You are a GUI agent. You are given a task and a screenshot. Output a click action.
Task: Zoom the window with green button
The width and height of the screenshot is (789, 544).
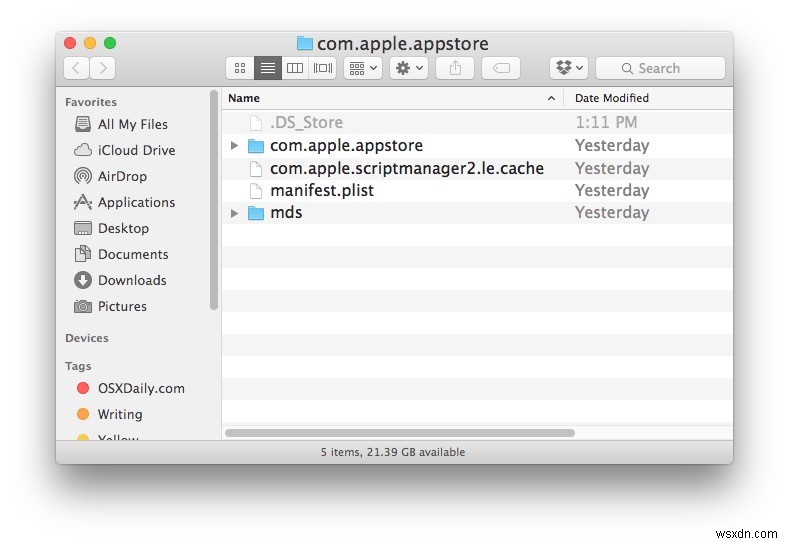(110, 43)
